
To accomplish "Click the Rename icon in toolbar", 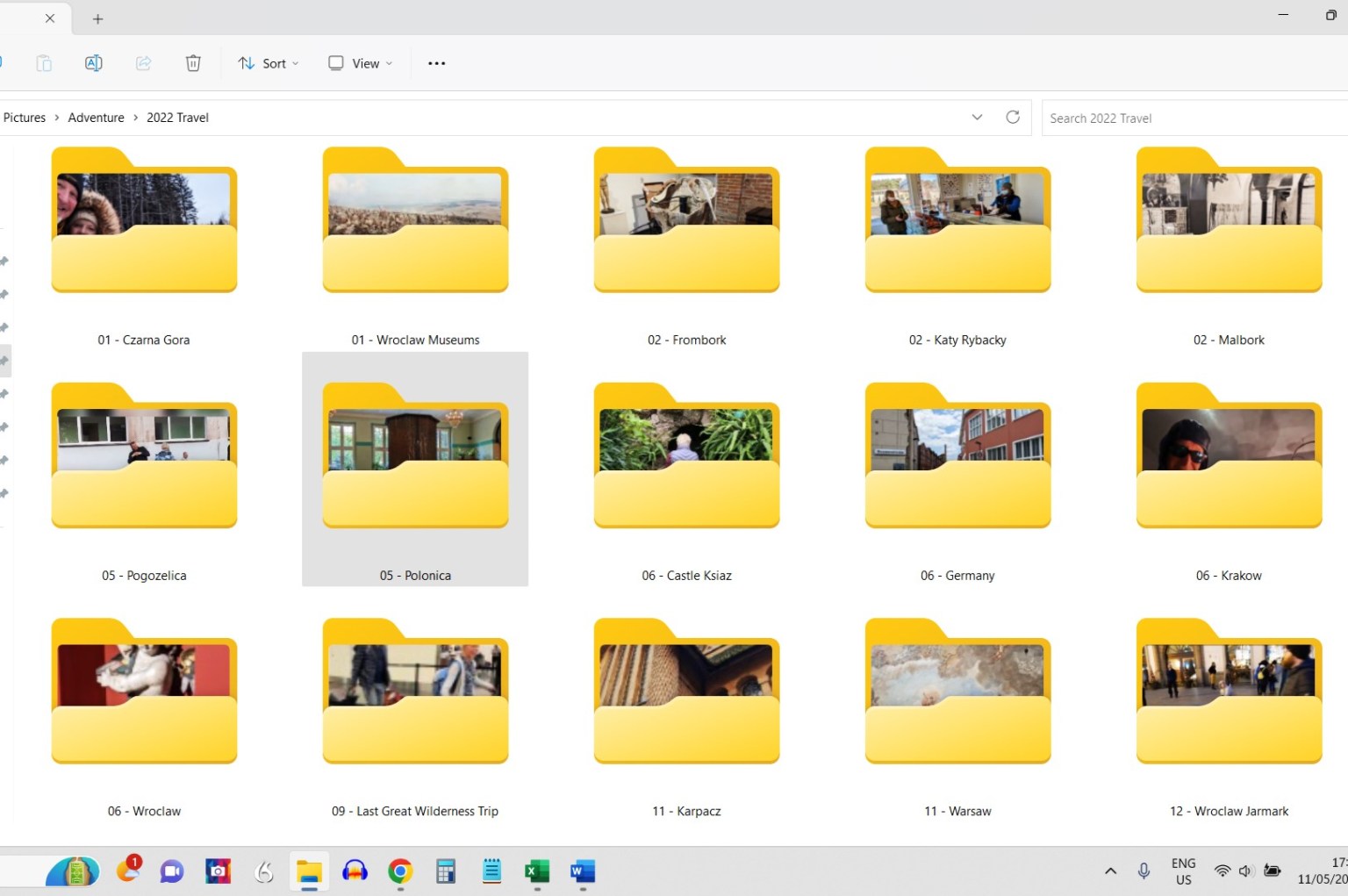I will coord(93,63).
